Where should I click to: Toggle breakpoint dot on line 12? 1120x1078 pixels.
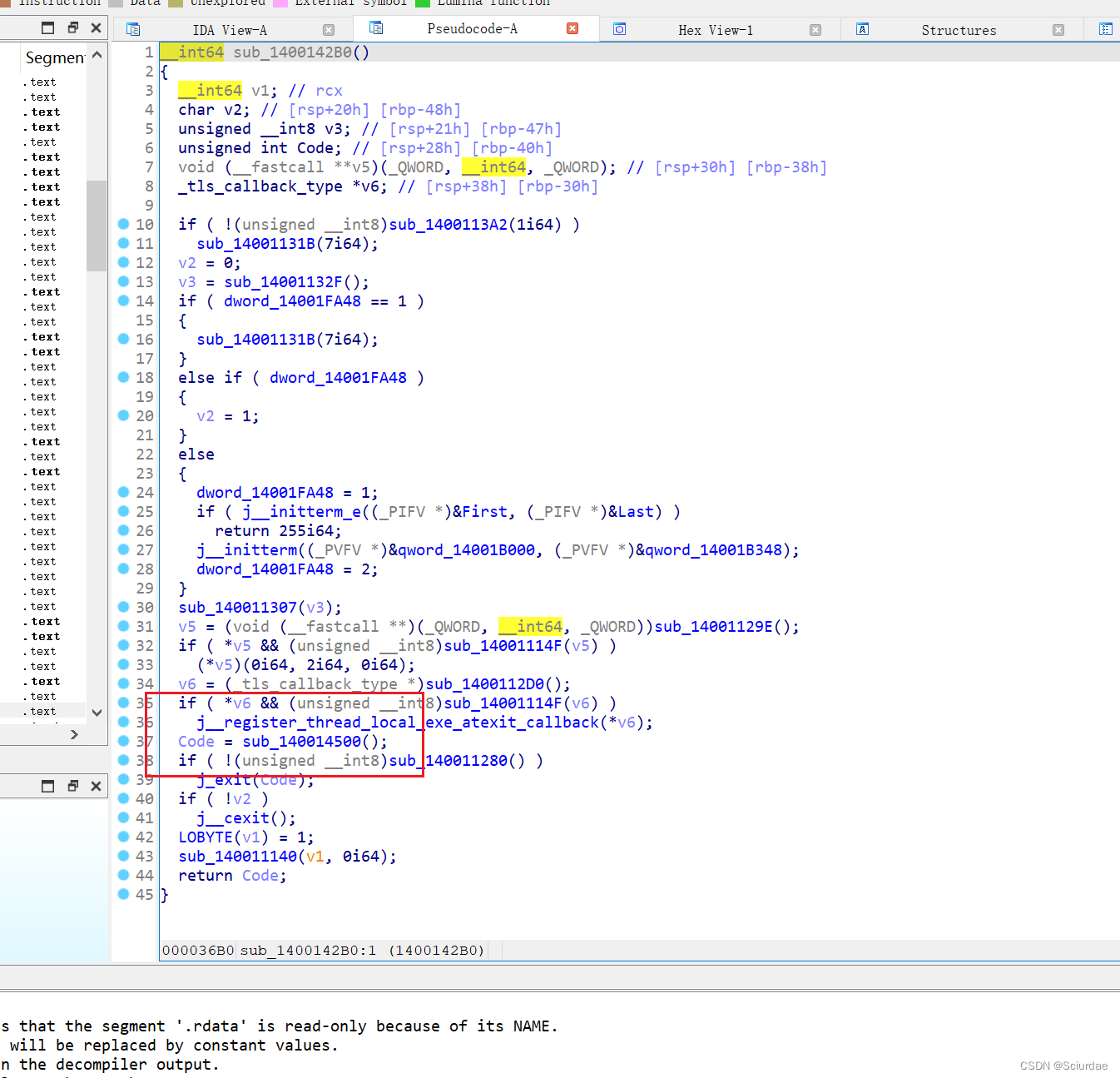tap(123, 262)
